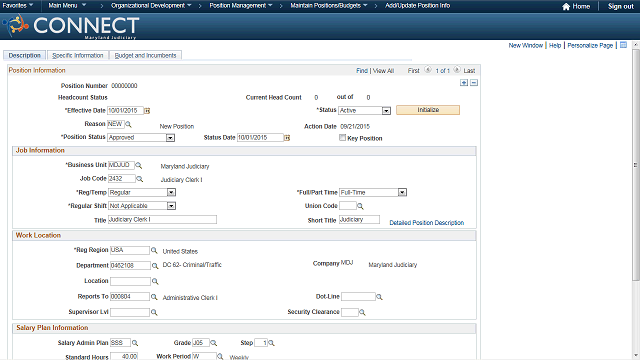Look up Job Code values
The image size is (640, 360).
tap(140, 179)
